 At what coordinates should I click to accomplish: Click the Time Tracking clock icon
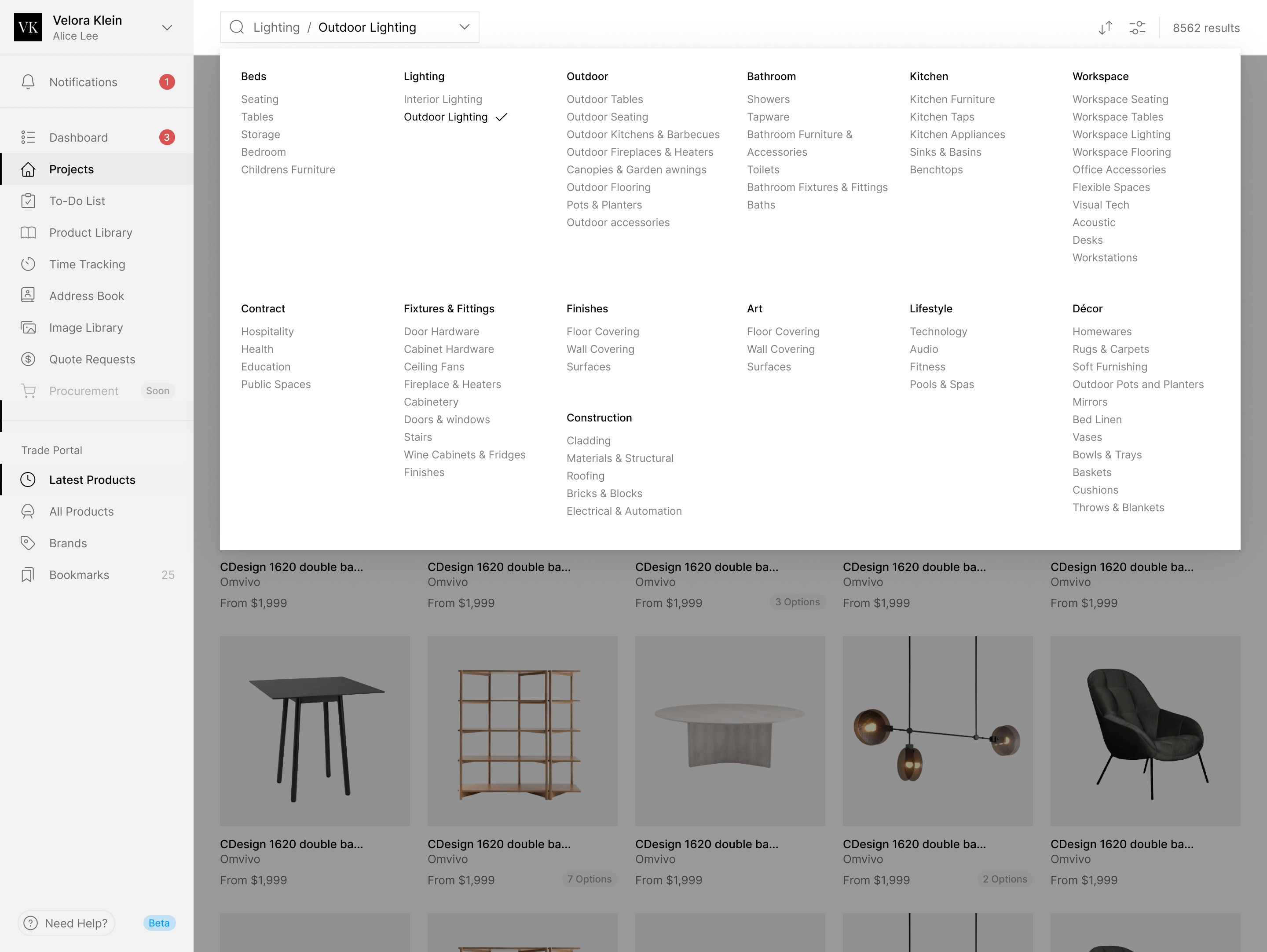point(28,264)
